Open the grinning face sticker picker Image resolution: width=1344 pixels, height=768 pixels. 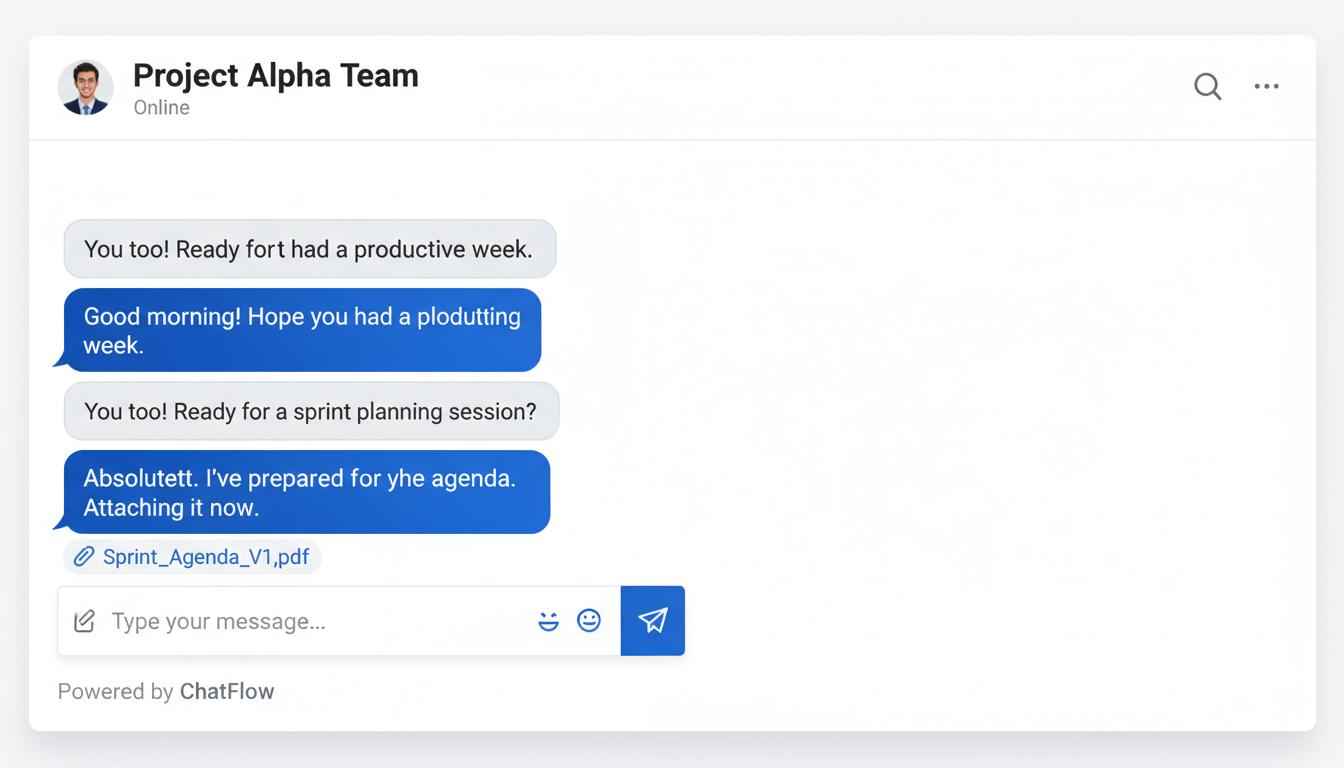[548, 621]
